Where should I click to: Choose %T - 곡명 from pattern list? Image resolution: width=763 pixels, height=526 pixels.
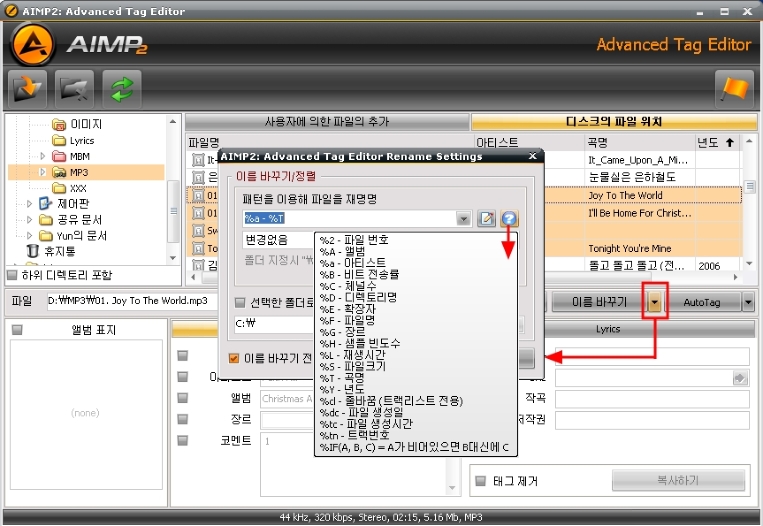[342, 378]
